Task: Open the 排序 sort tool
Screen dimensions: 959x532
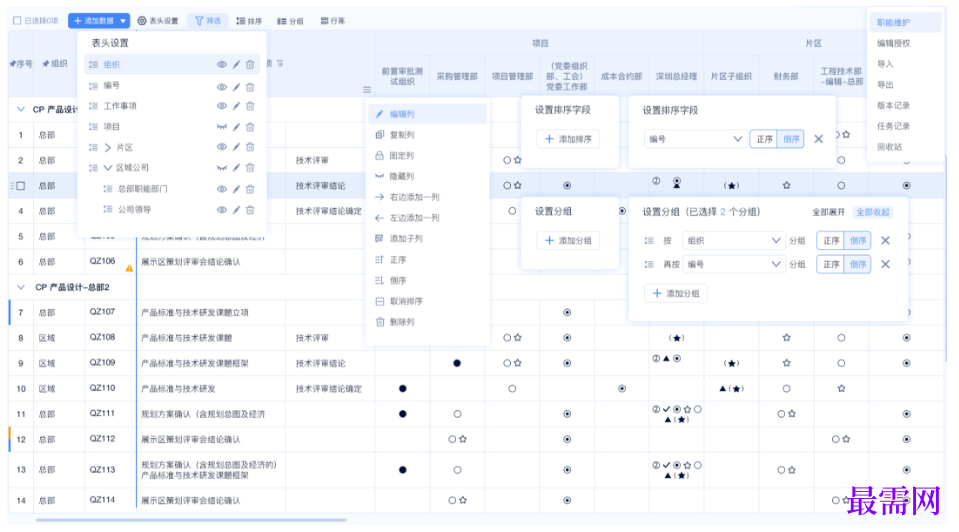Action: click(249, 21)
